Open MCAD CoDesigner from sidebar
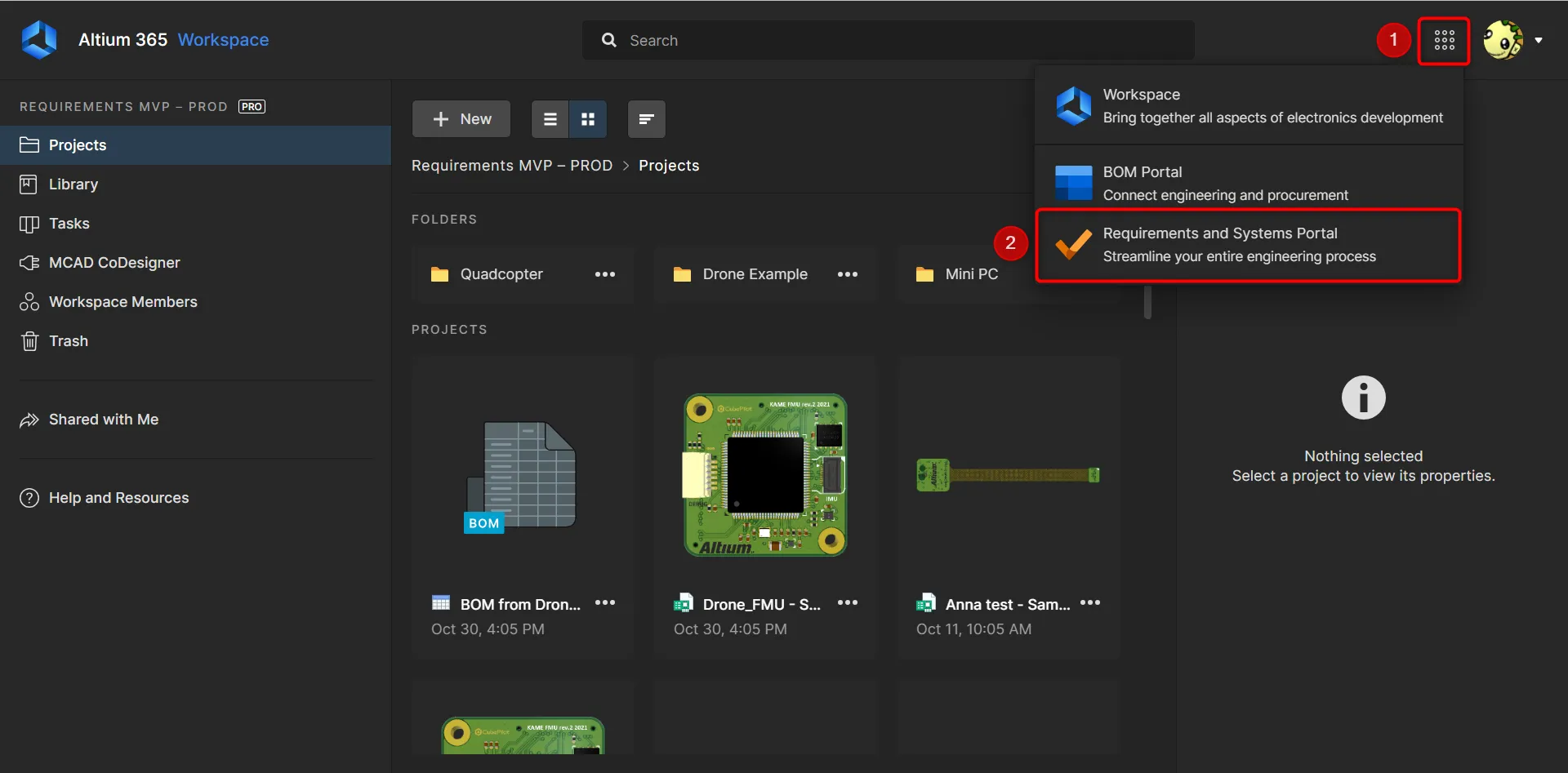Screen dimensions: 1568x773 pyautogui.click(x=114, y=263)
